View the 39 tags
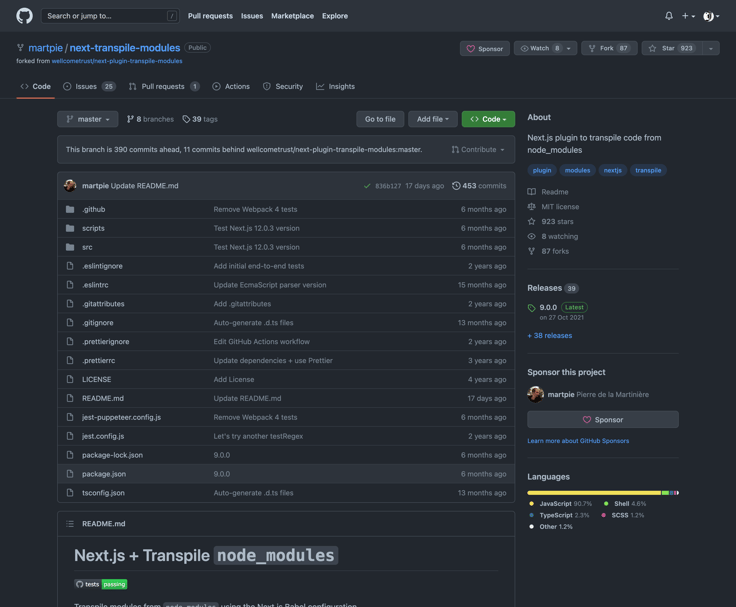The width and height of the screenshot is (736, 607). pyautogui.click(x=200, y=119)
